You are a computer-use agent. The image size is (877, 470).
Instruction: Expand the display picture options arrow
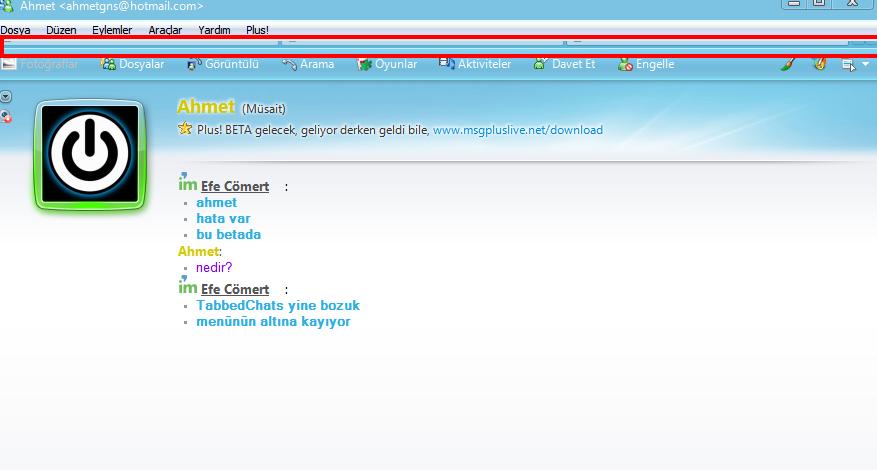point(6,97)
